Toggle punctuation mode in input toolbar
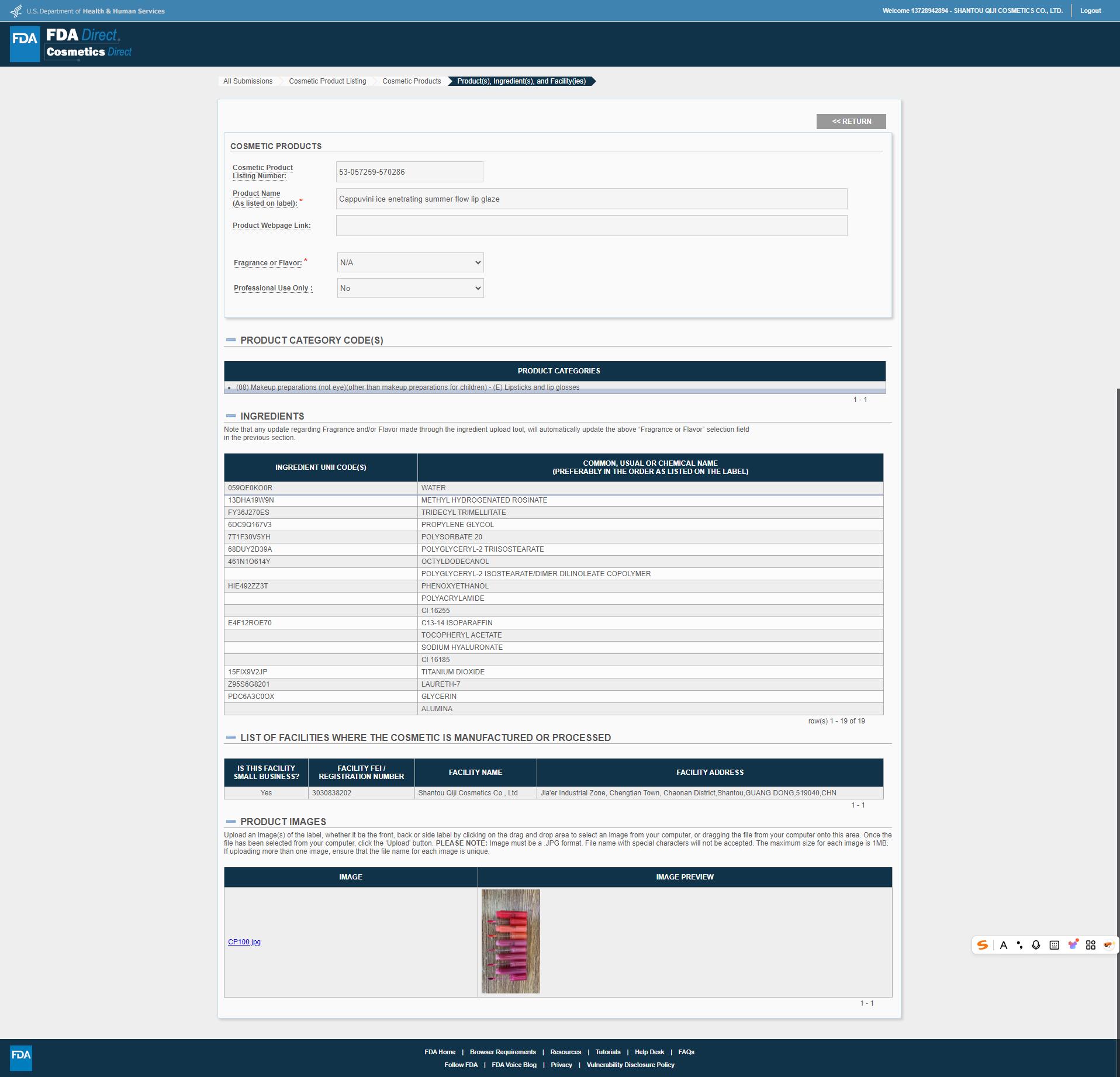Viewport: 1120px width, 1077px height. [1019, 945]
